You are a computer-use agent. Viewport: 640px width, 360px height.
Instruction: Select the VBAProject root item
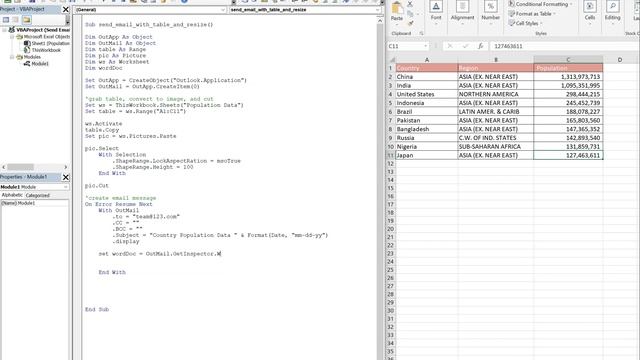point(39,30)
